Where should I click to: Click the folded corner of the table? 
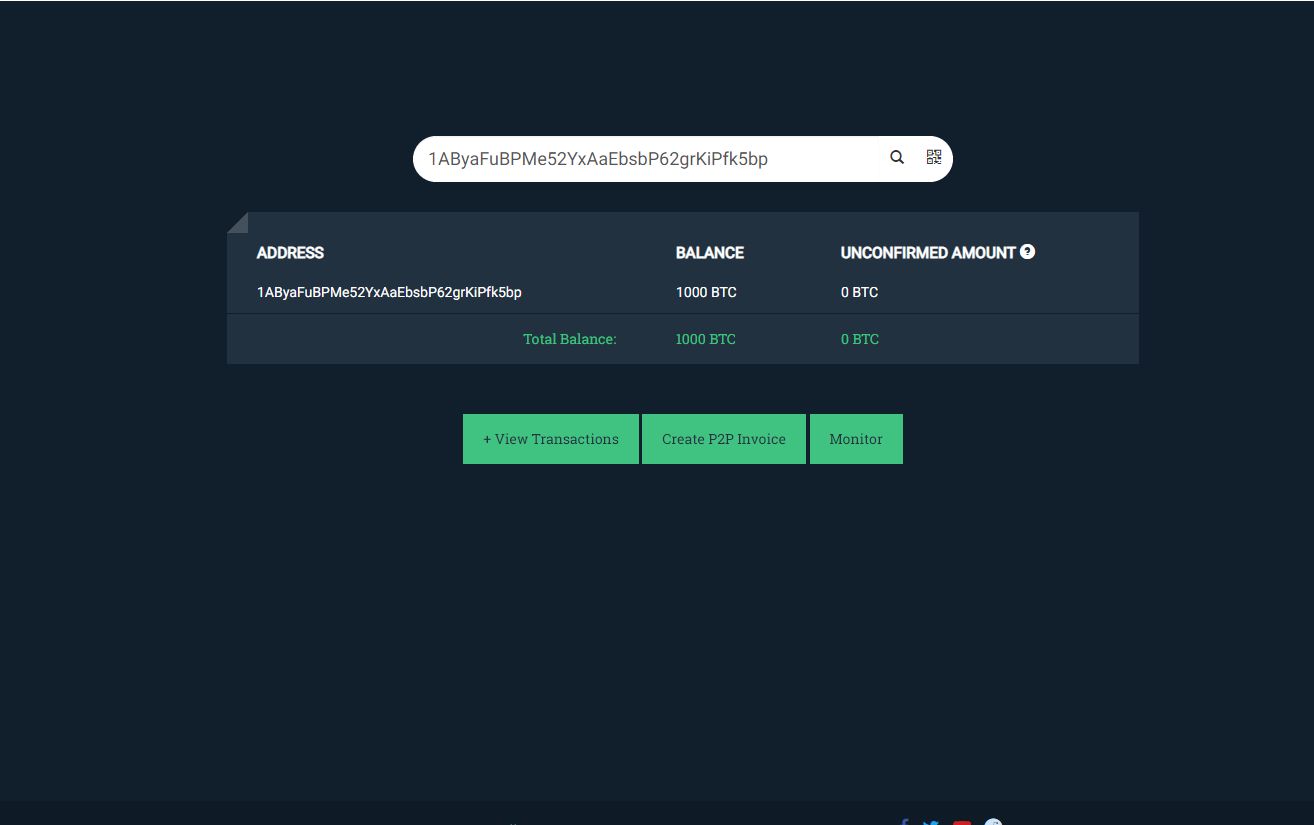[x=237, y=222]
